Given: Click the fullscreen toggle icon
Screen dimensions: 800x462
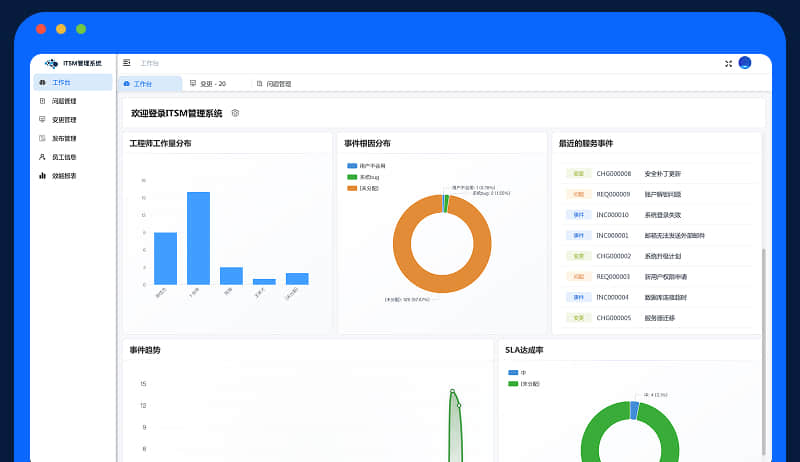Looking at the screenshot, I should tap(728, 63).
